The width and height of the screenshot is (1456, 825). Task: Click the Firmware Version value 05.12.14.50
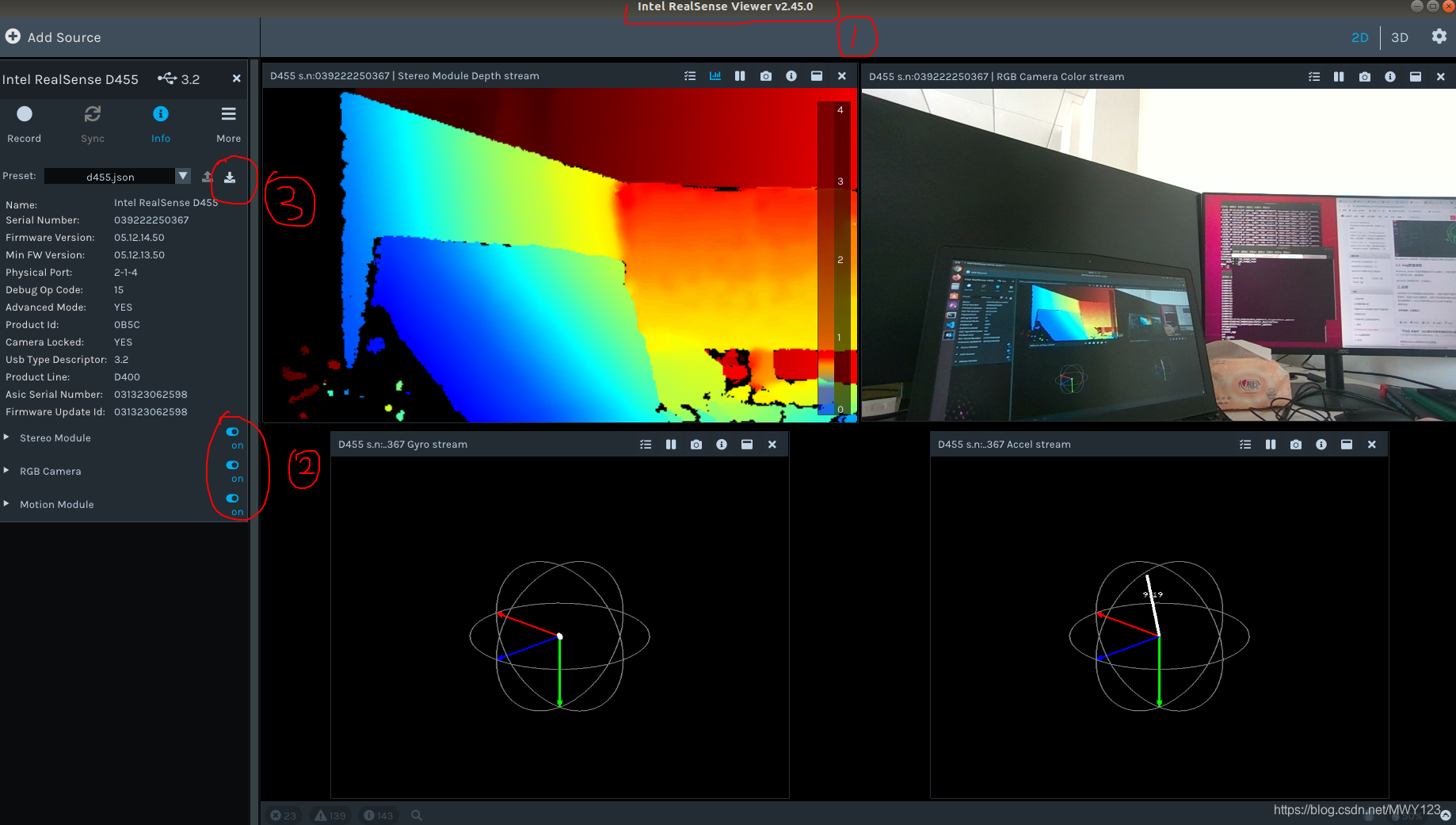(x=139, y=238)
